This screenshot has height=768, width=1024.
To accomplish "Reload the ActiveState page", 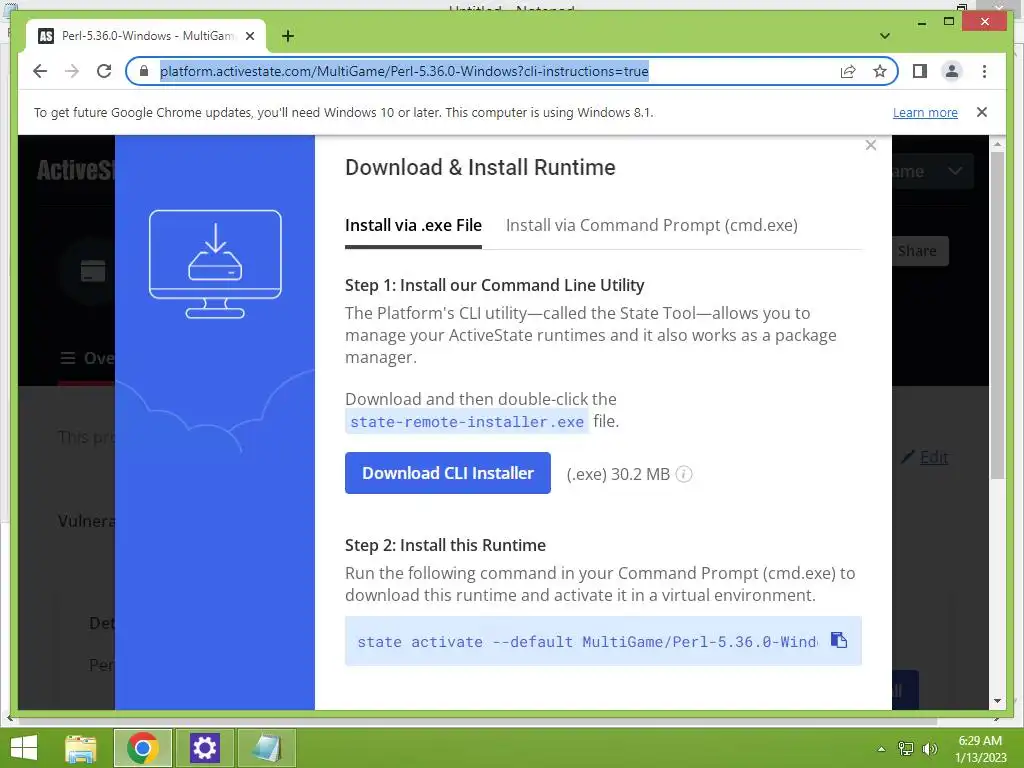I will pos(104,71).
